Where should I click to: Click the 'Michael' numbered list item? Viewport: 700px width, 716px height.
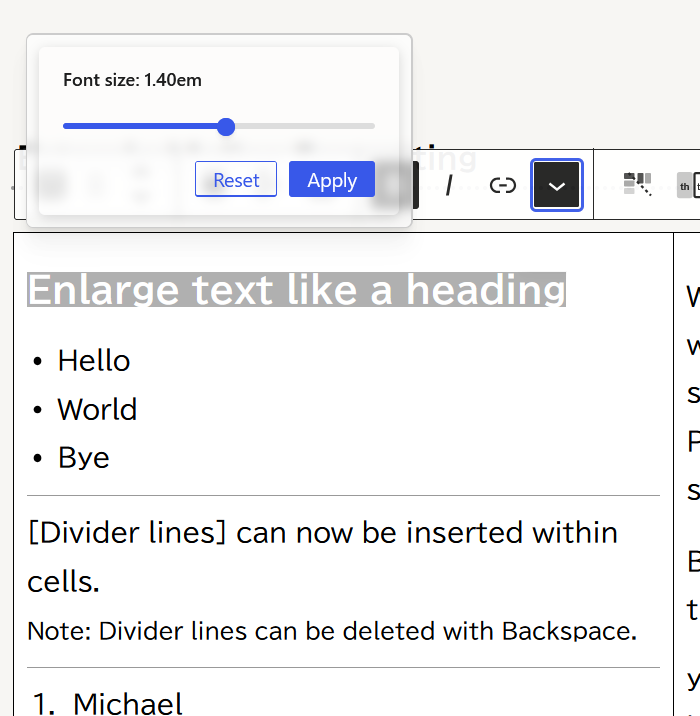128,703
